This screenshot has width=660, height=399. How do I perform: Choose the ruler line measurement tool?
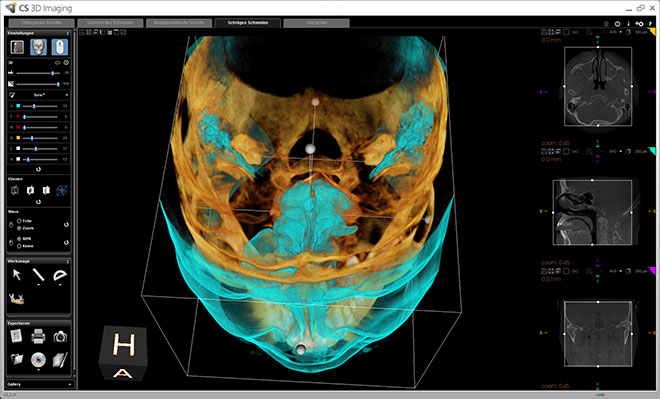point(38,275)
